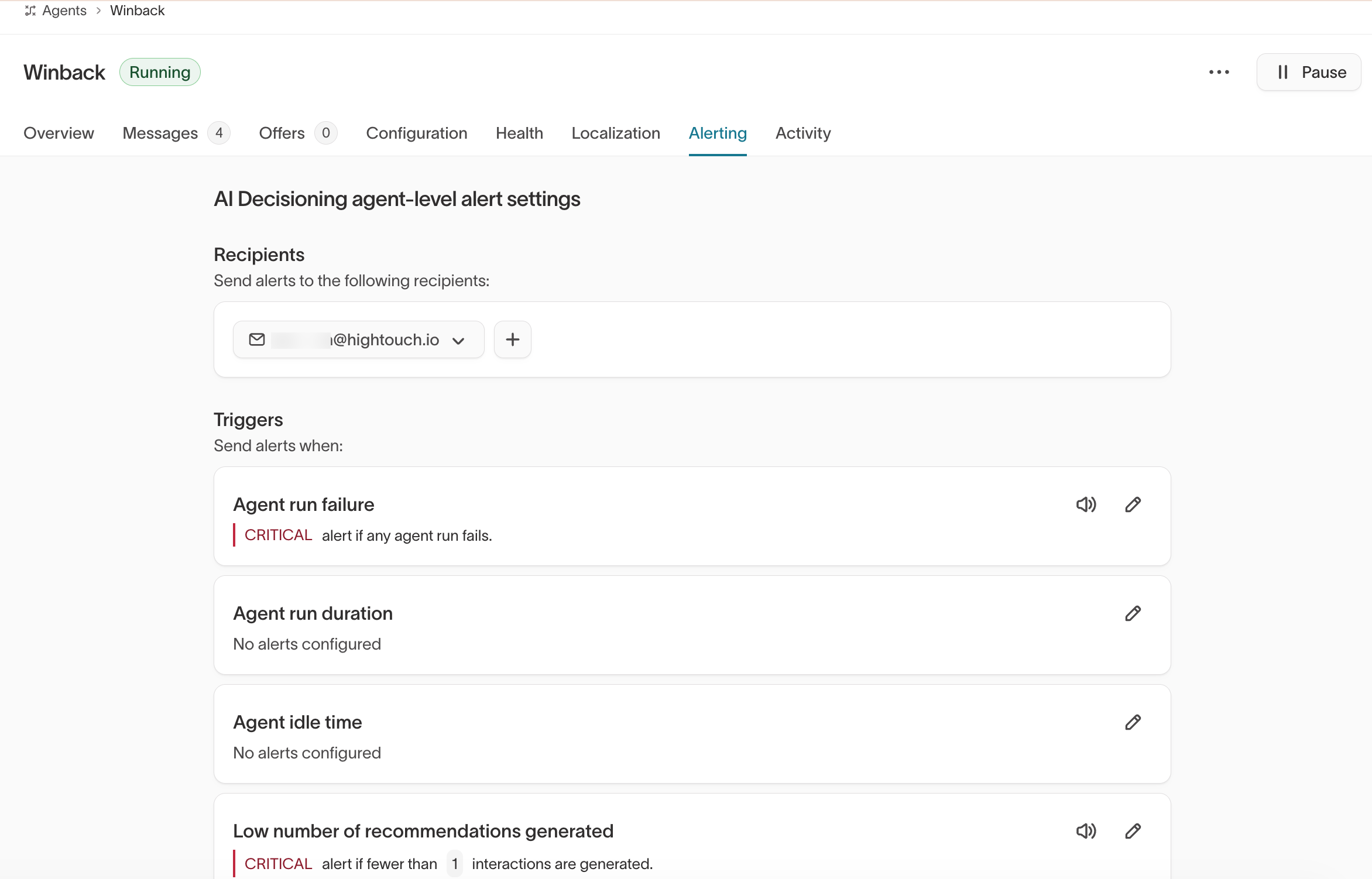This screenshot has height=879, width=1372.
Task: Click 'alert if any agent run fails' text
Action: coord(407,535)
